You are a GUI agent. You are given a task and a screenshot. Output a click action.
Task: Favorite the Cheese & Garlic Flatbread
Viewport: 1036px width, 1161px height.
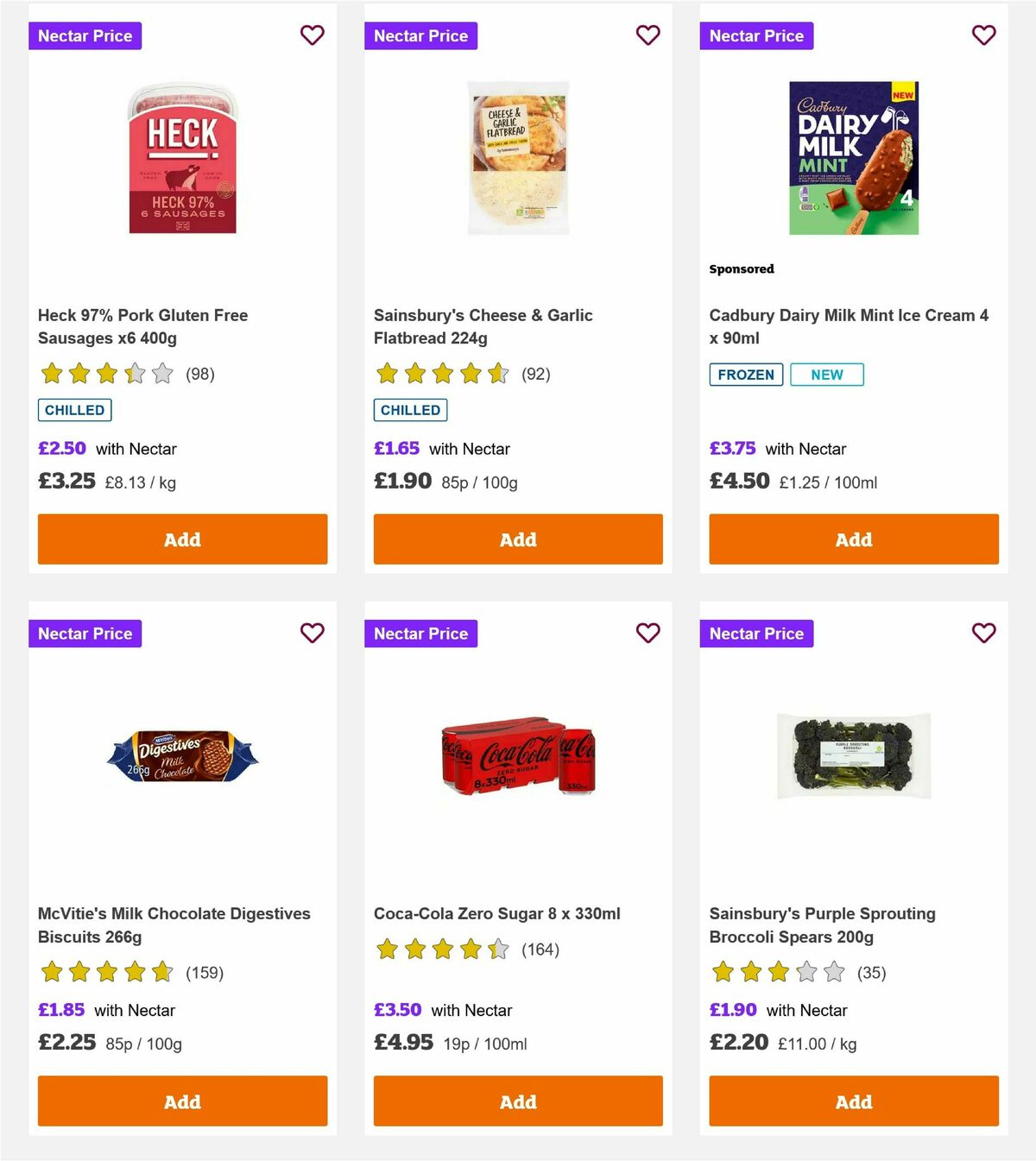point(647,35)
